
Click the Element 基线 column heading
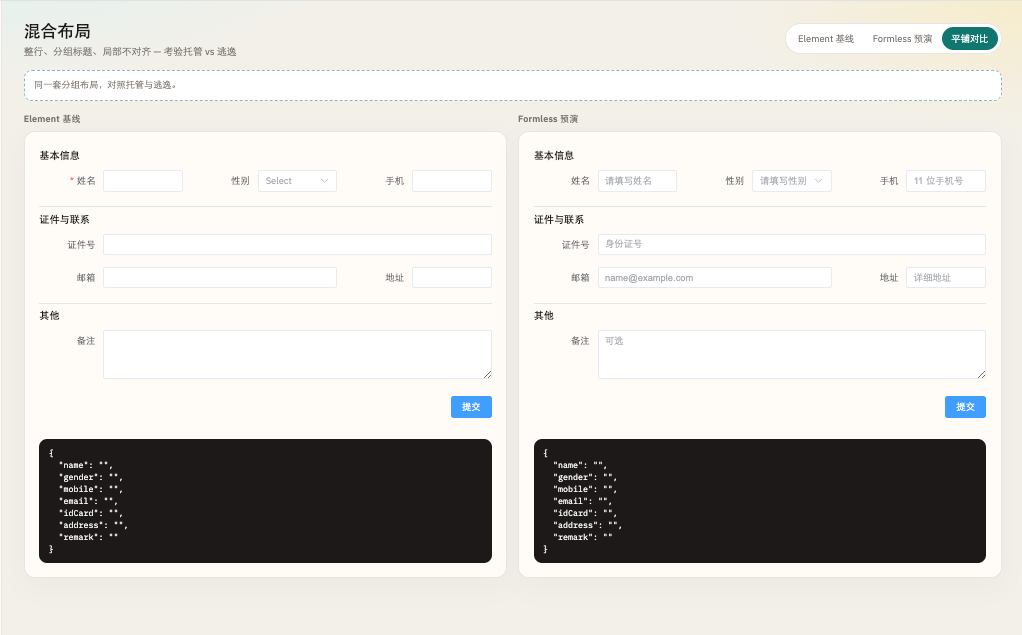[52, 119]
